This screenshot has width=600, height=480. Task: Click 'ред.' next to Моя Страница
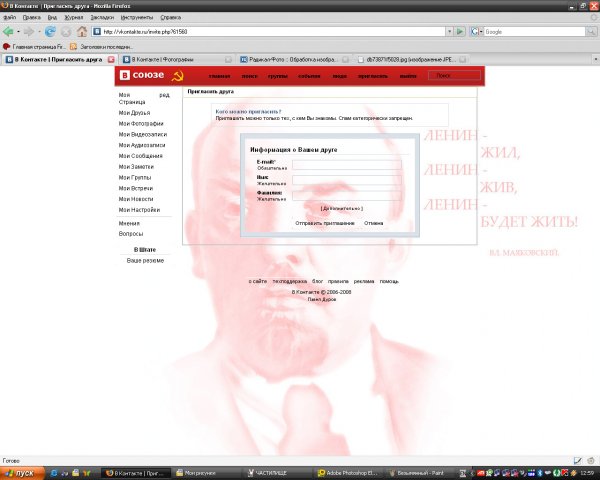(165, 95)
